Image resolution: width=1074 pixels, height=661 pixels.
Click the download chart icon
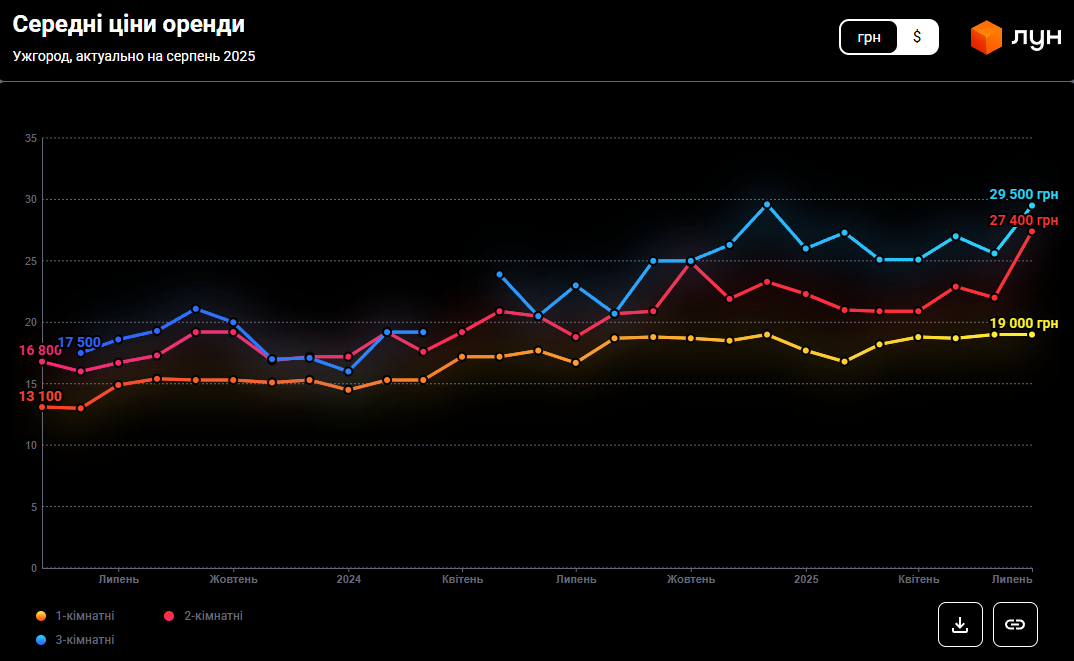960,624
